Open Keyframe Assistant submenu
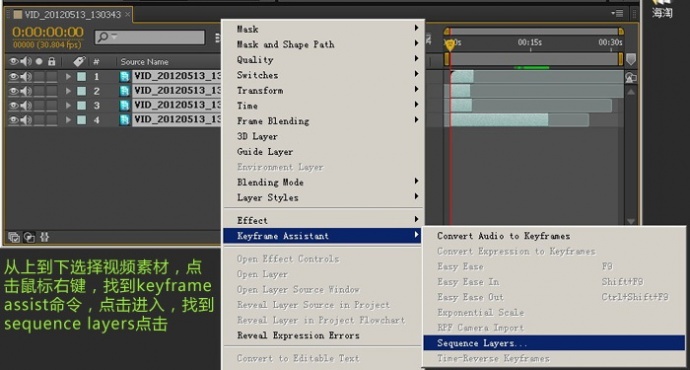Screen dimensions: 690x370 (323, 236)
